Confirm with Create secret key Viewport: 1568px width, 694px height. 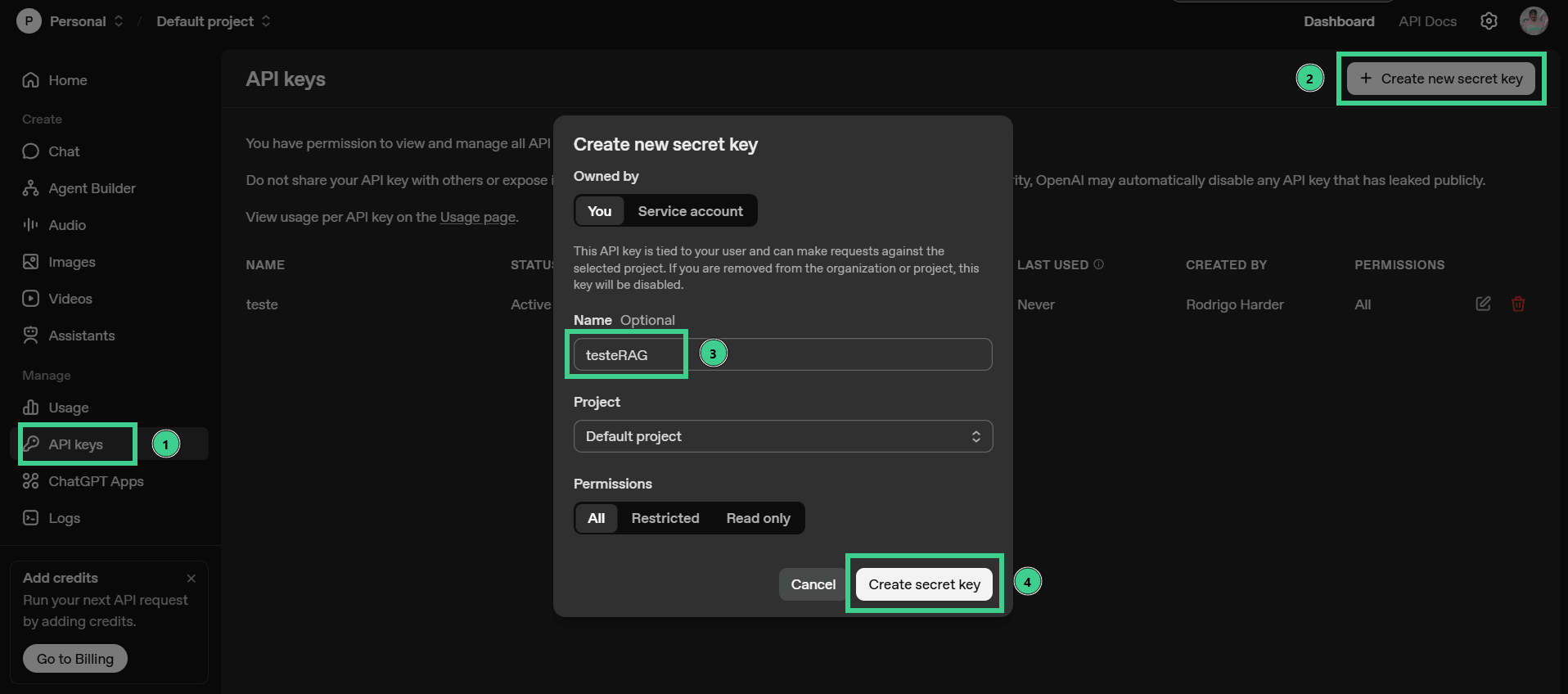(924, 584)
